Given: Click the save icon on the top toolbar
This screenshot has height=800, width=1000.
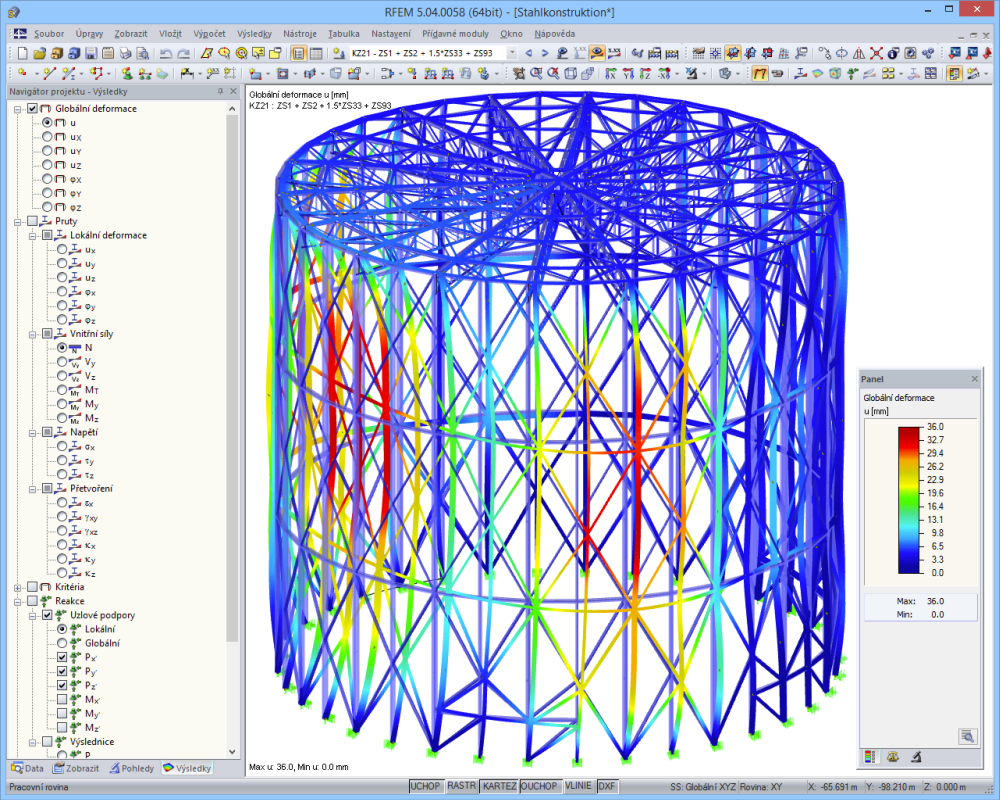Looking at the screenshot, I should tap(90, 55).
